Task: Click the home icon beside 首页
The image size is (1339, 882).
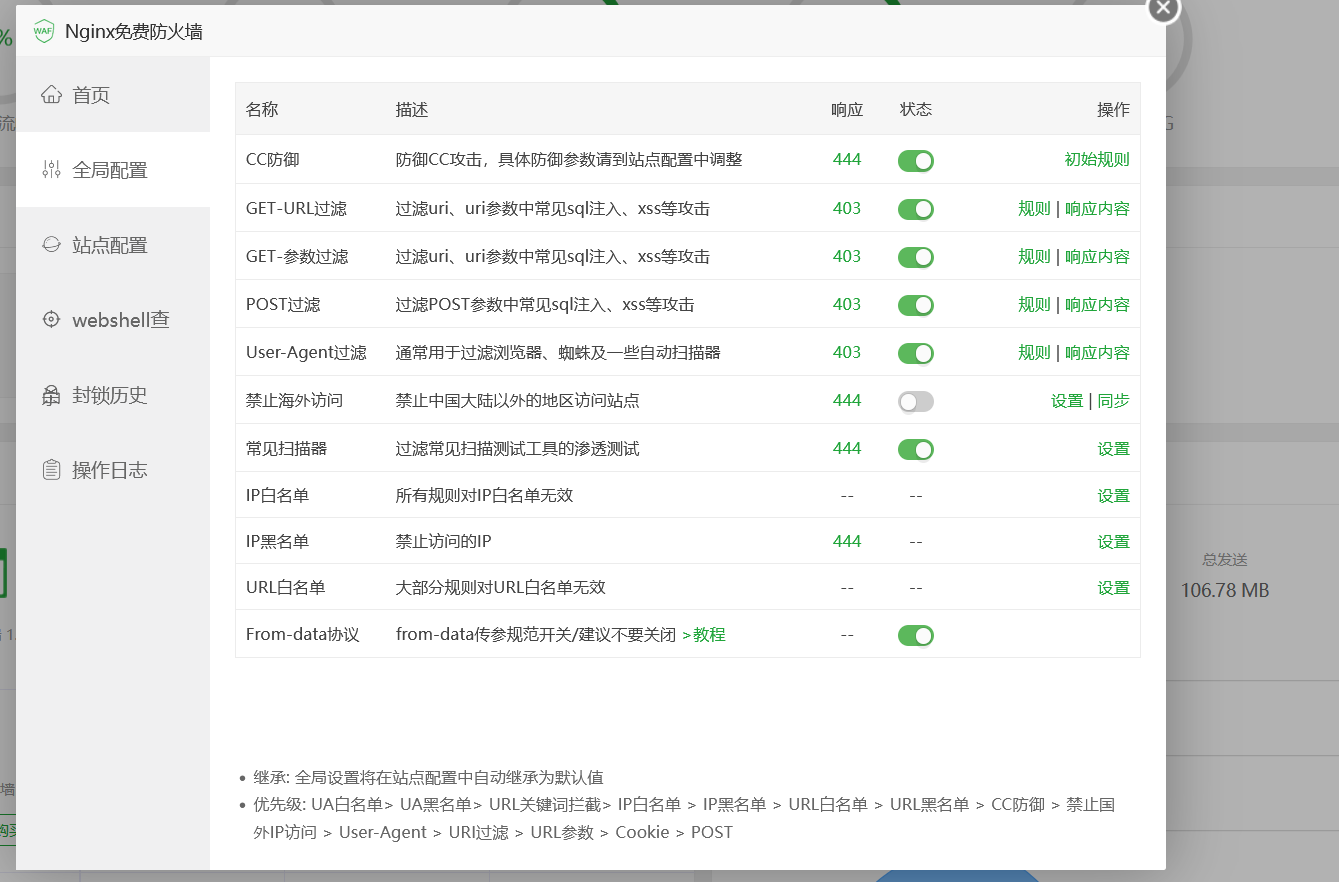Action: pos(51,95)
